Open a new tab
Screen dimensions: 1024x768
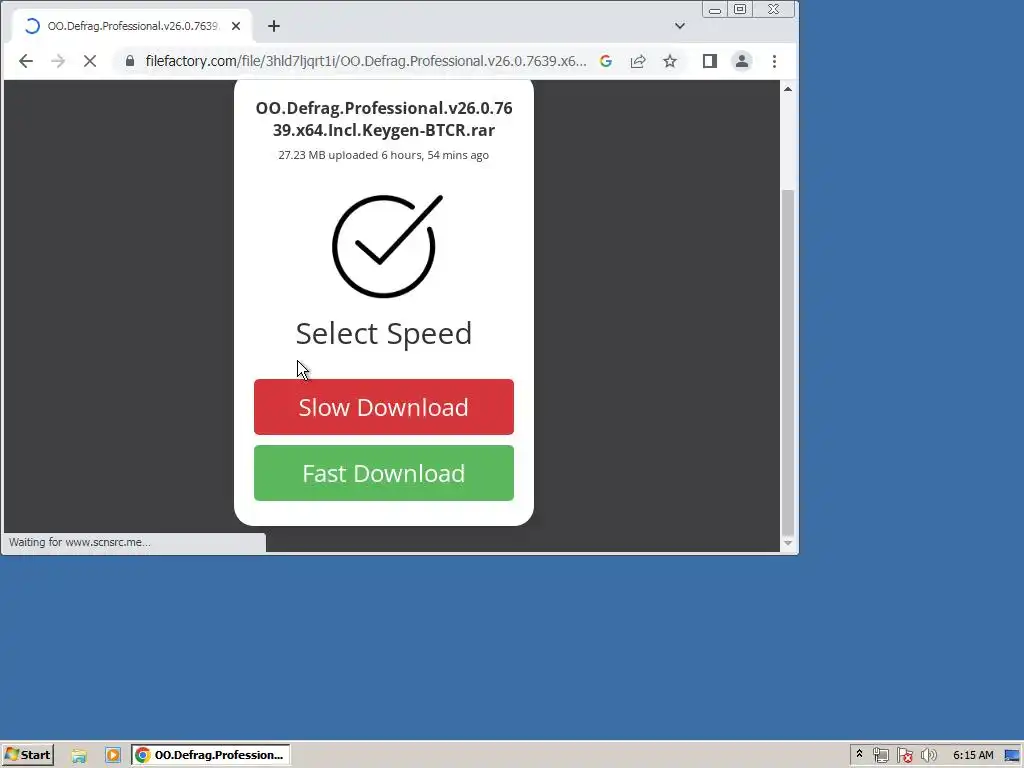coord(274,26)
